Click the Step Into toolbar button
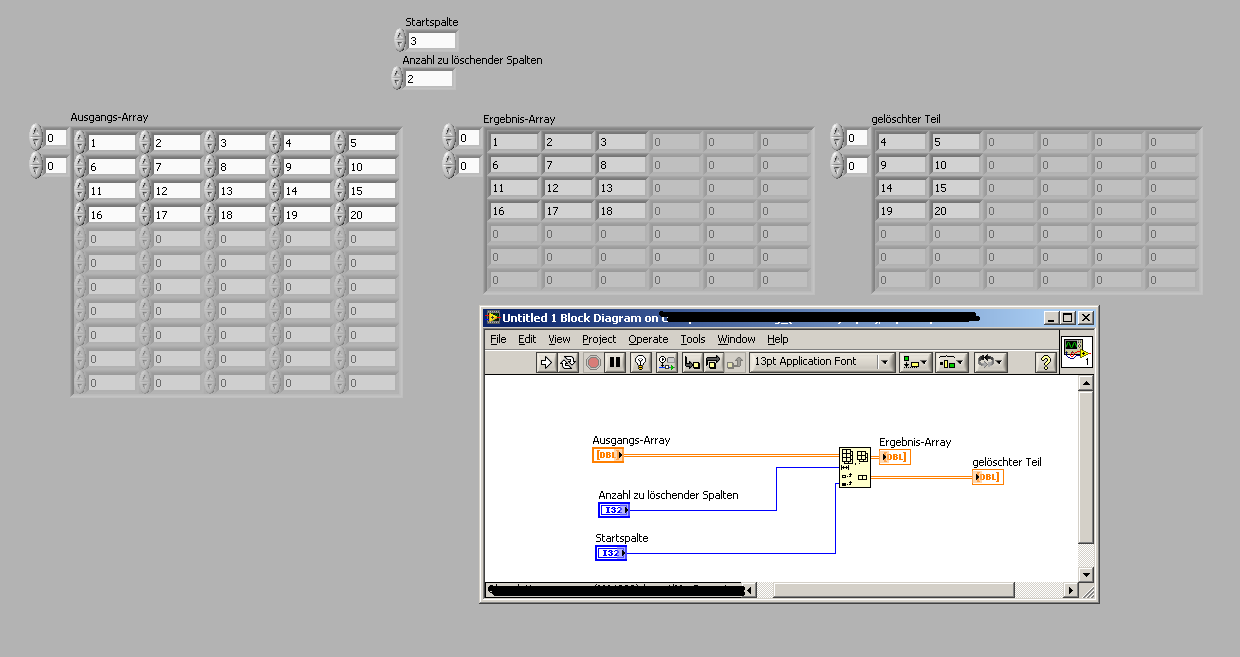1240x657 pixels. (692, 362)
